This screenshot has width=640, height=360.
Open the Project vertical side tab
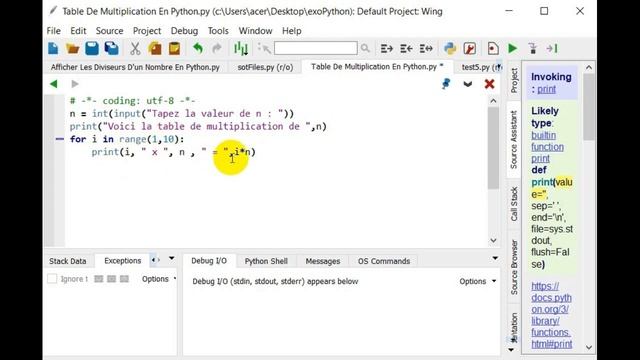point(514,80)
